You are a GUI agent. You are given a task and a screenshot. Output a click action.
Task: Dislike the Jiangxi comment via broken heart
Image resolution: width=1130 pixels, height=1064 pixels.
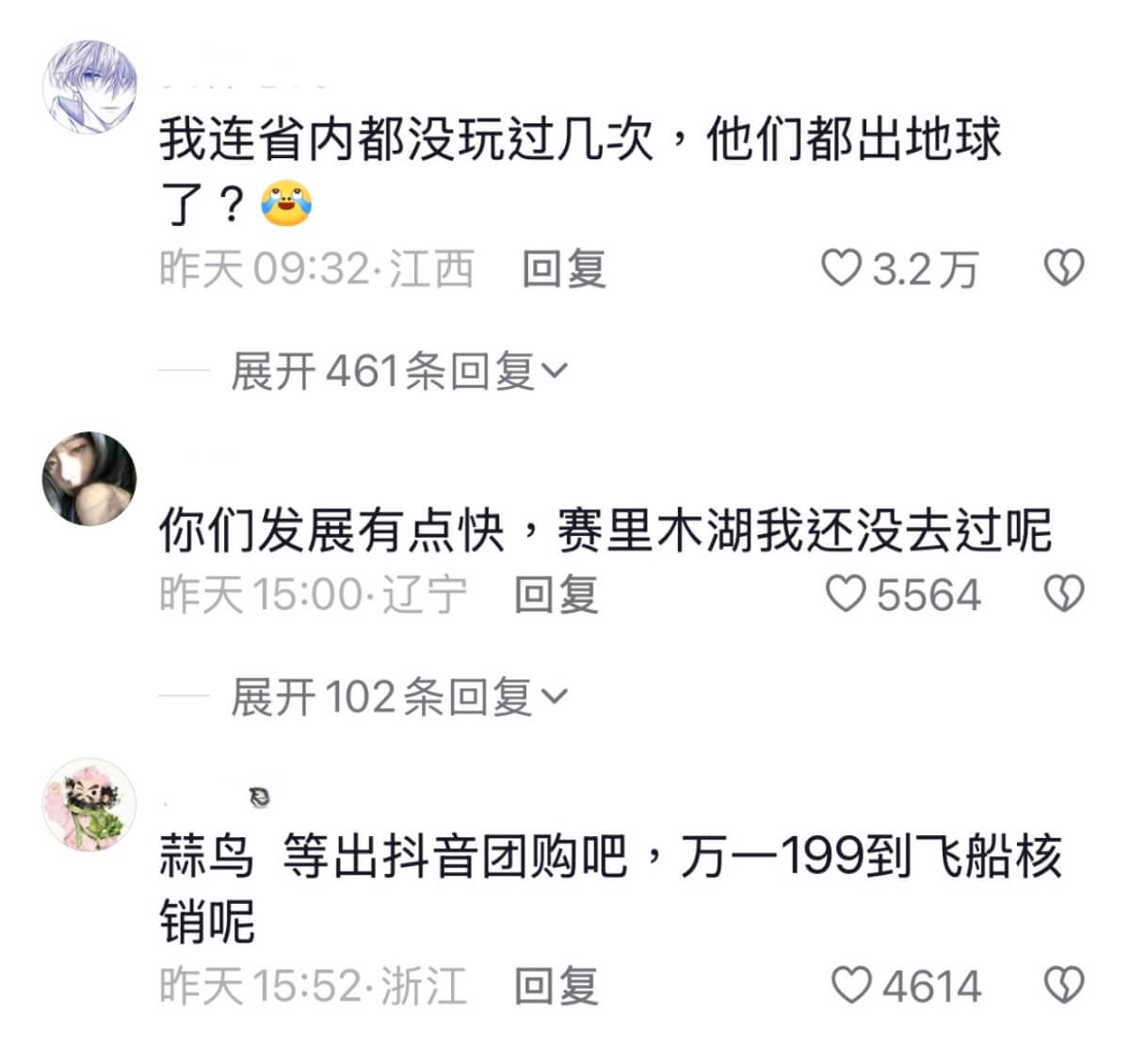[1064, 268]
